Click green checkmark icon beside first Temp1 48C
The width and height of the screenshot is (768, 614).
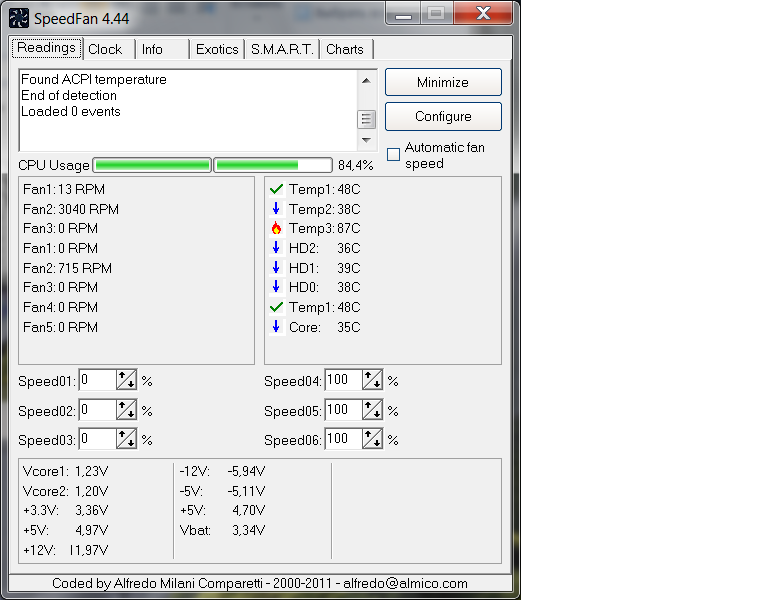276,189
